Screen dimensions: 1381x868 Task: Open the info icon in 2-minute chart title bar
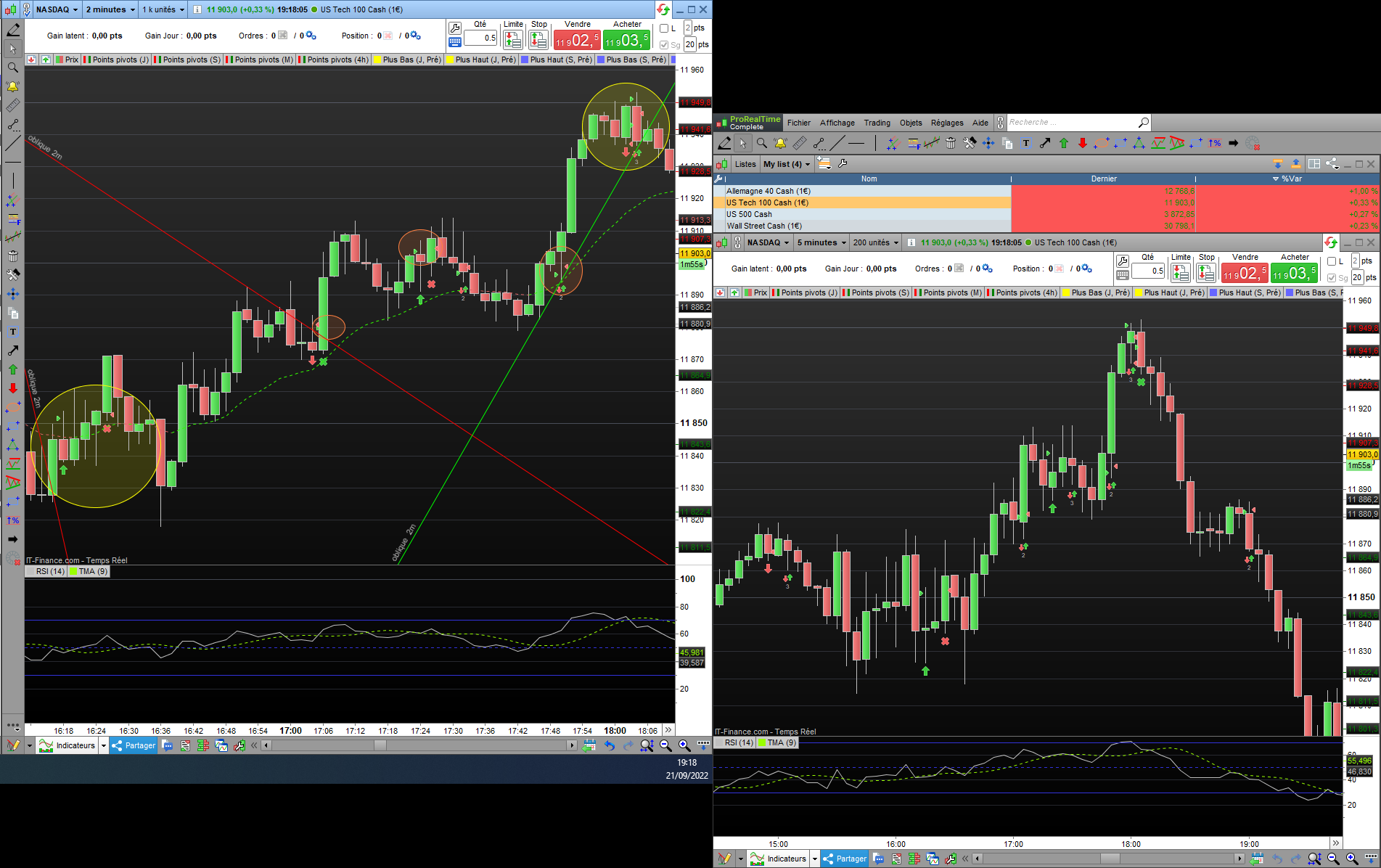pos(197,9)
